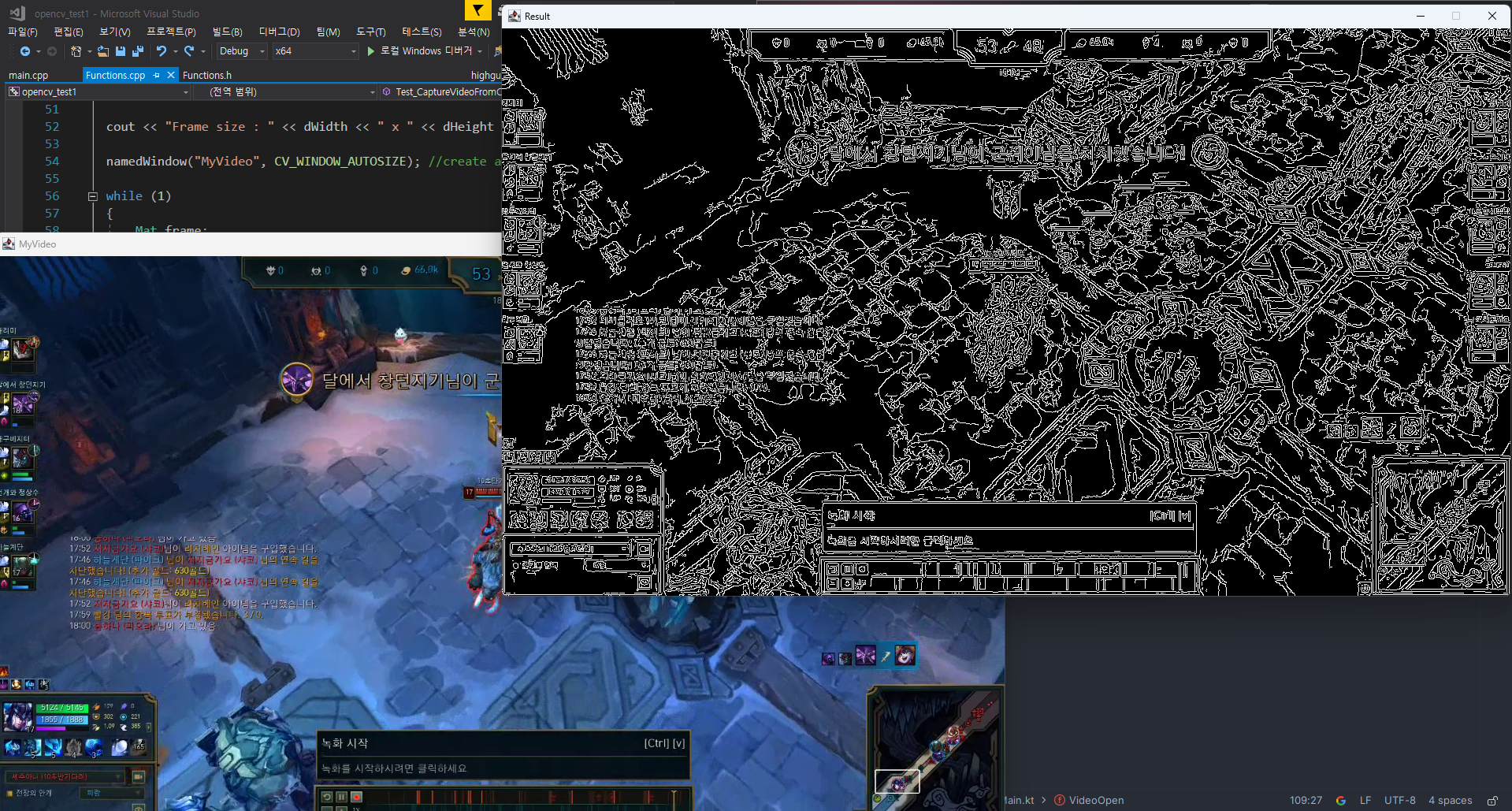This screenshot has width=1512, height=811.
Task: Open the 테스트(S) menu
Action: (x=422, y=32)
